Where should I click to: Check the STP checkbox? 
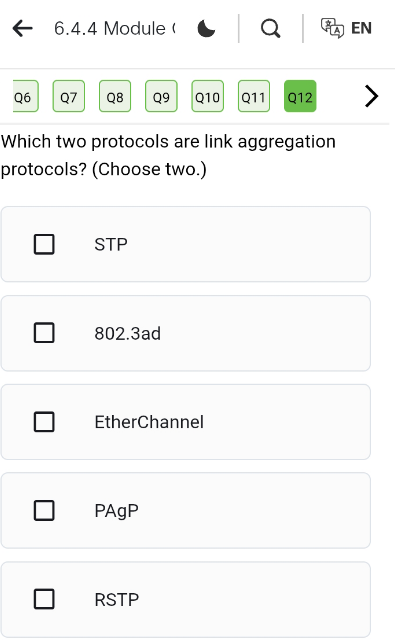(44, 244)
